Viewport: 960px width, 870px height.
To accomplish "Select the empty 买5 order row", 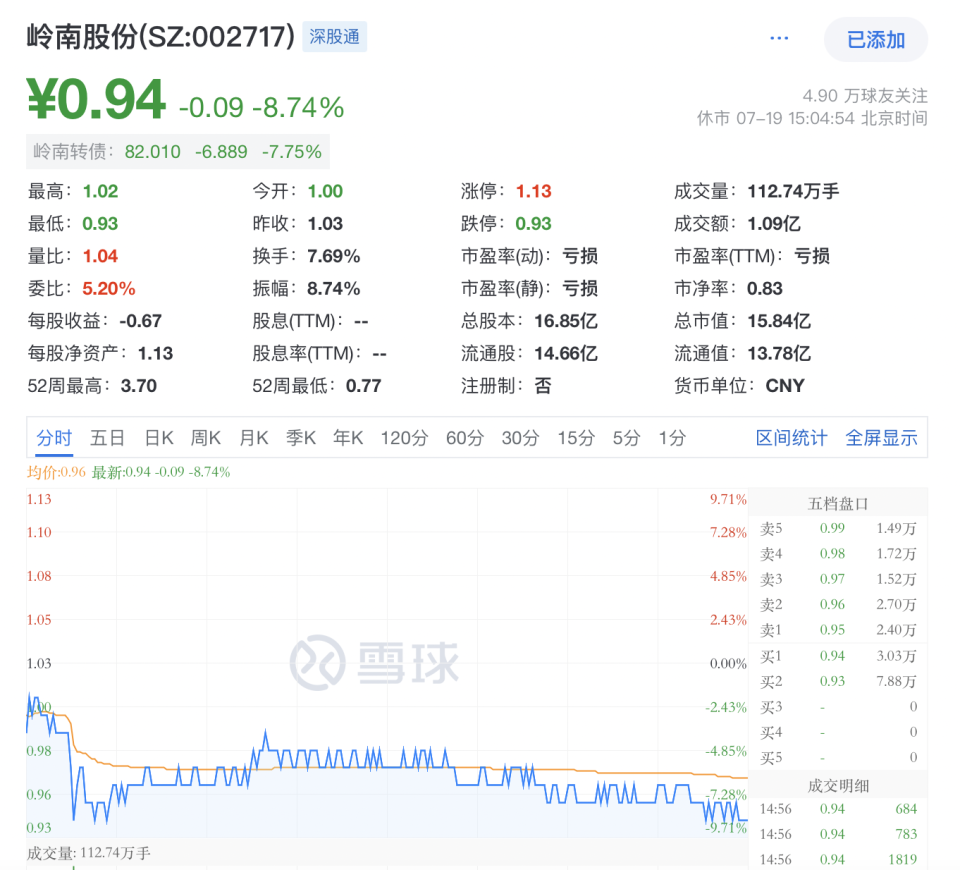I will point(838,758).
